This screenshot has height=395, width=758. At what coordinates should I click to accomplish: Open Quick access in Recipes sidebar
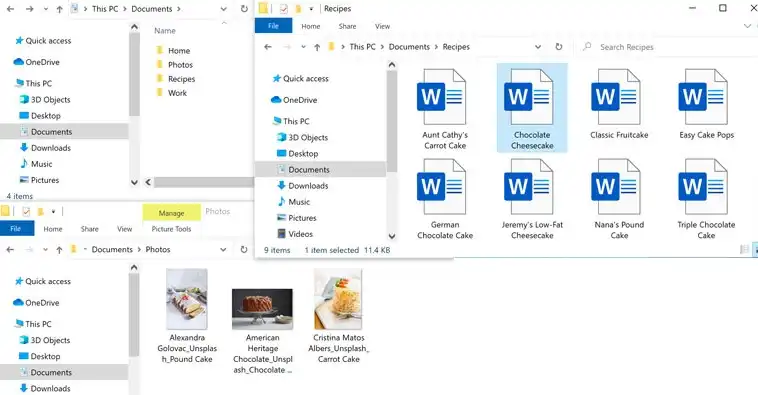[x=300, y=78]
